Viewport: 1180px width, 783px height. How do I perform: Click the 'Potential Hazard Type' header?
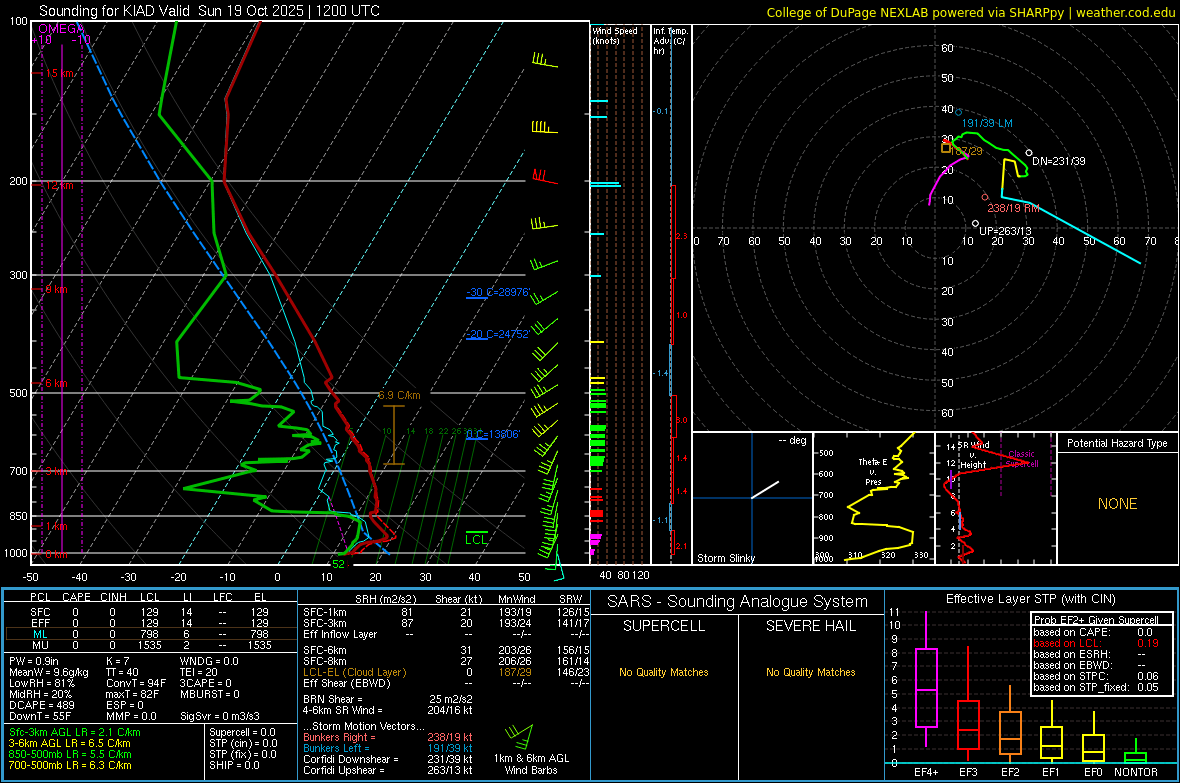tap(1118, 443)
